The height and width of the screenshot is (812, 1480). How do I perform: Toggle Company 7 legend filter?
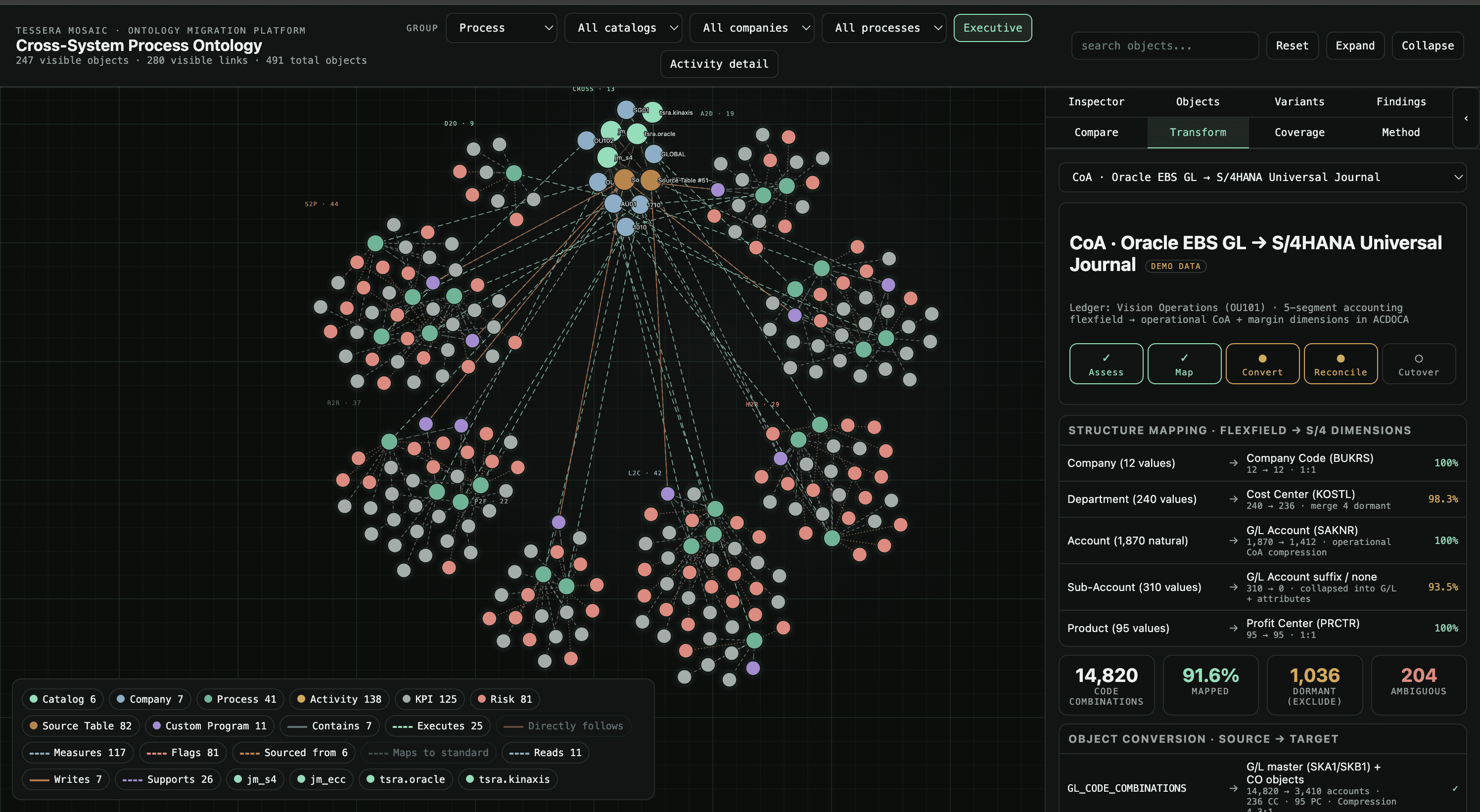[150, 699]
